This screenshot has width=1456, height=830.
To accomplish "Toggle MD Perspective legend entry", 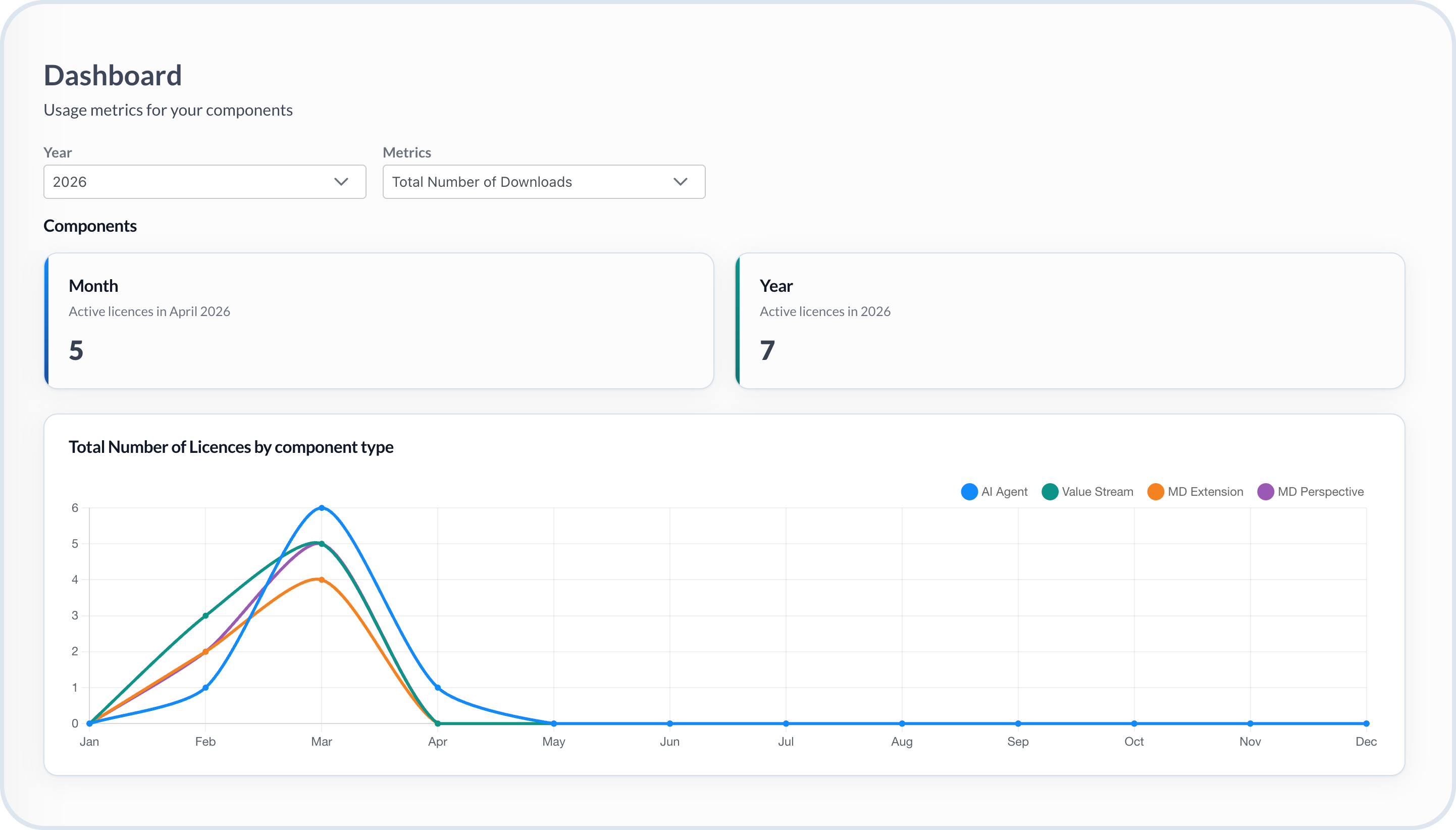I will [x=1310, y=491].
